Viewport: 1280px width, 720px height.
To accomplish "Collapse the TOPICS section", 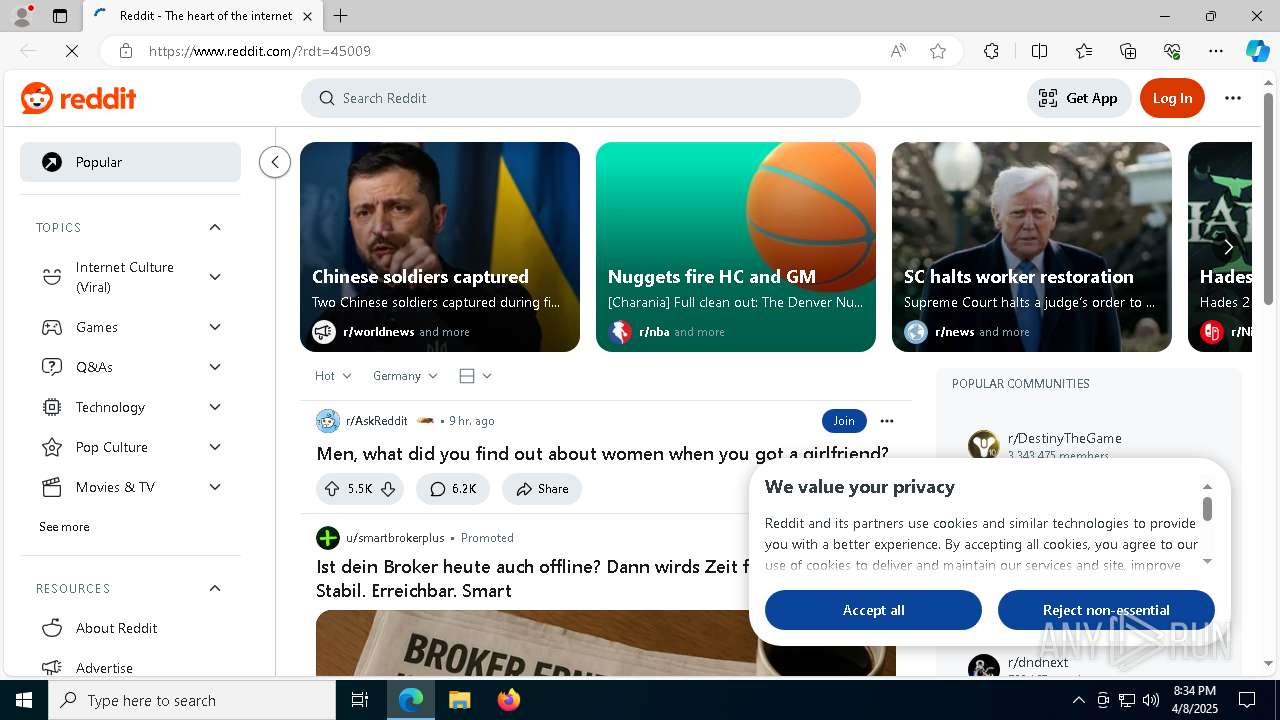I will [x=215, y=227].
